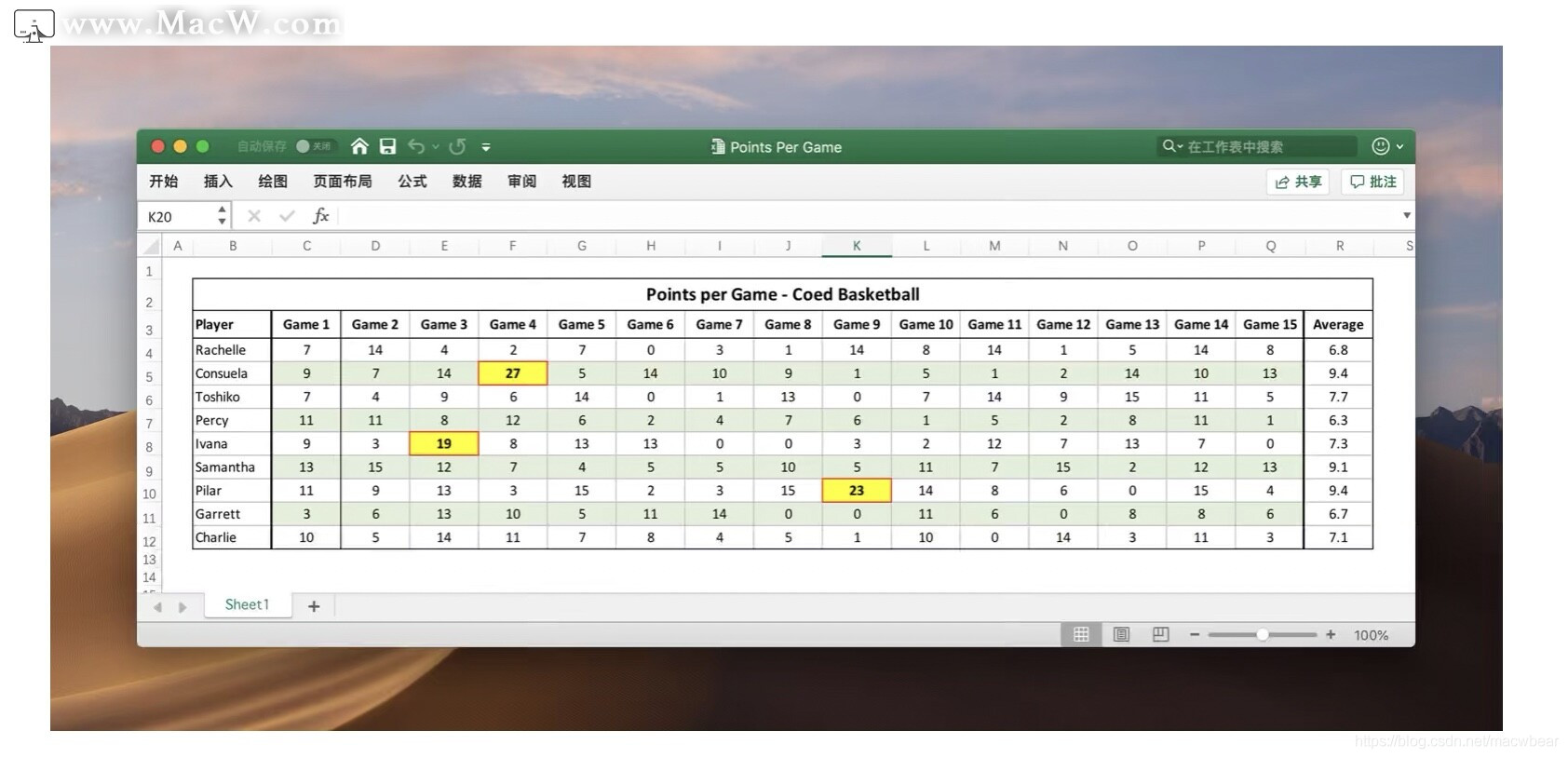Select the 'Player' header cell
Viewport: 1568px width, 758px height.
coord(232,324)
